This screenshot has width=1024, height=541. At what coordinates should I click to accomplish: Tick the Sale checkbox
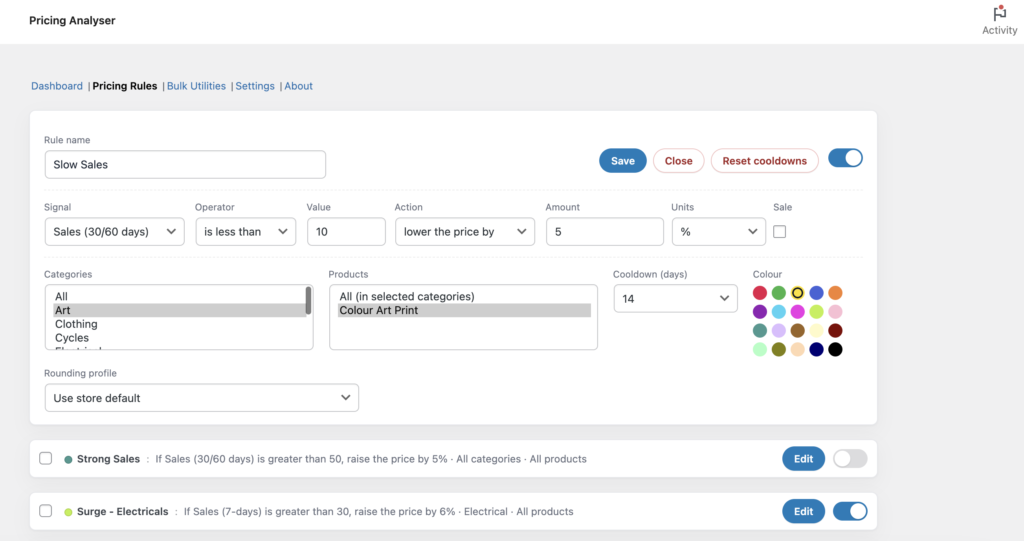pos(780,232)
